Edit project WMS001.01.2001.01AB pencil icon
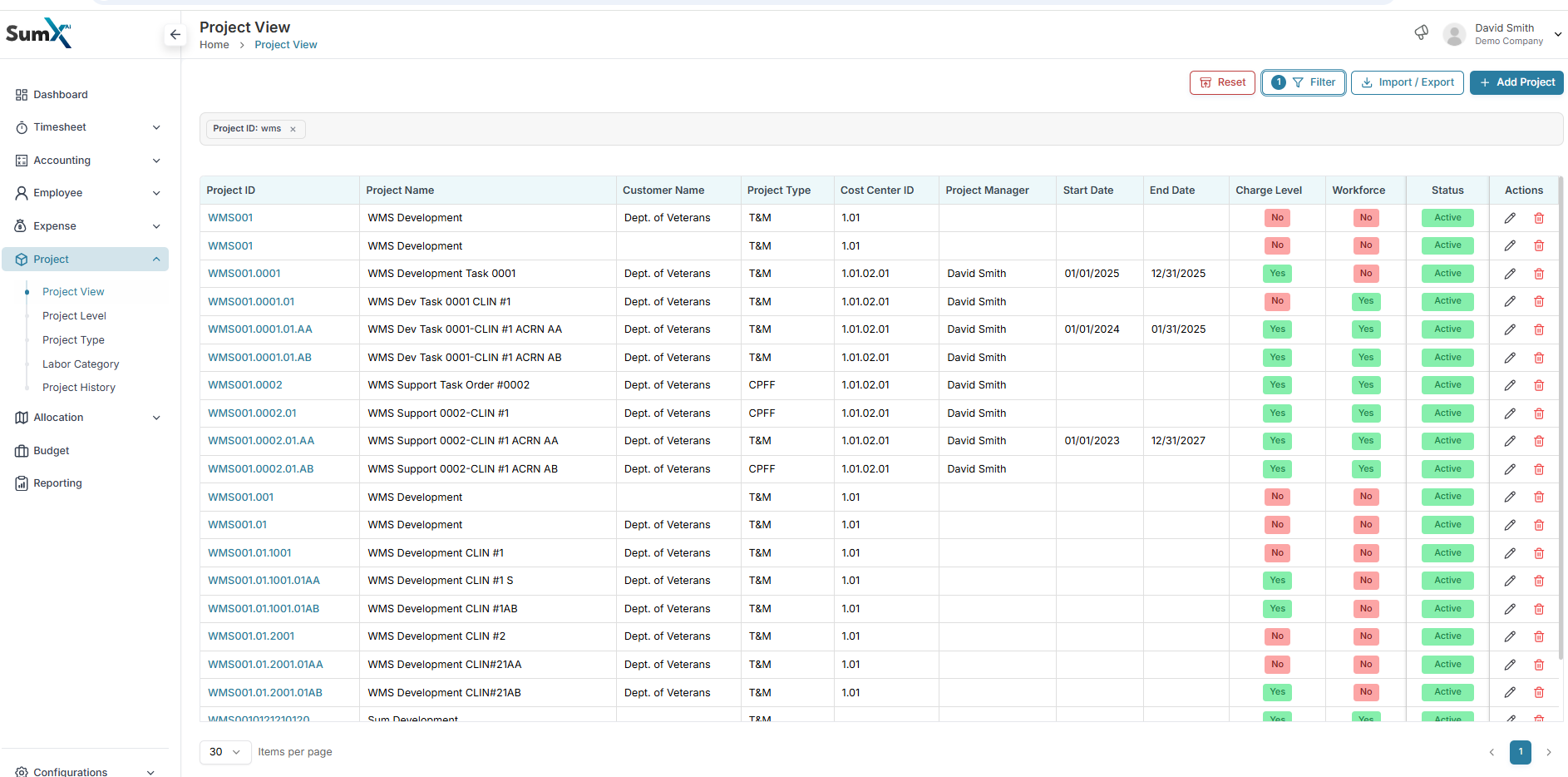Screen dimensions: 1568x777 tap(1510, 692)
